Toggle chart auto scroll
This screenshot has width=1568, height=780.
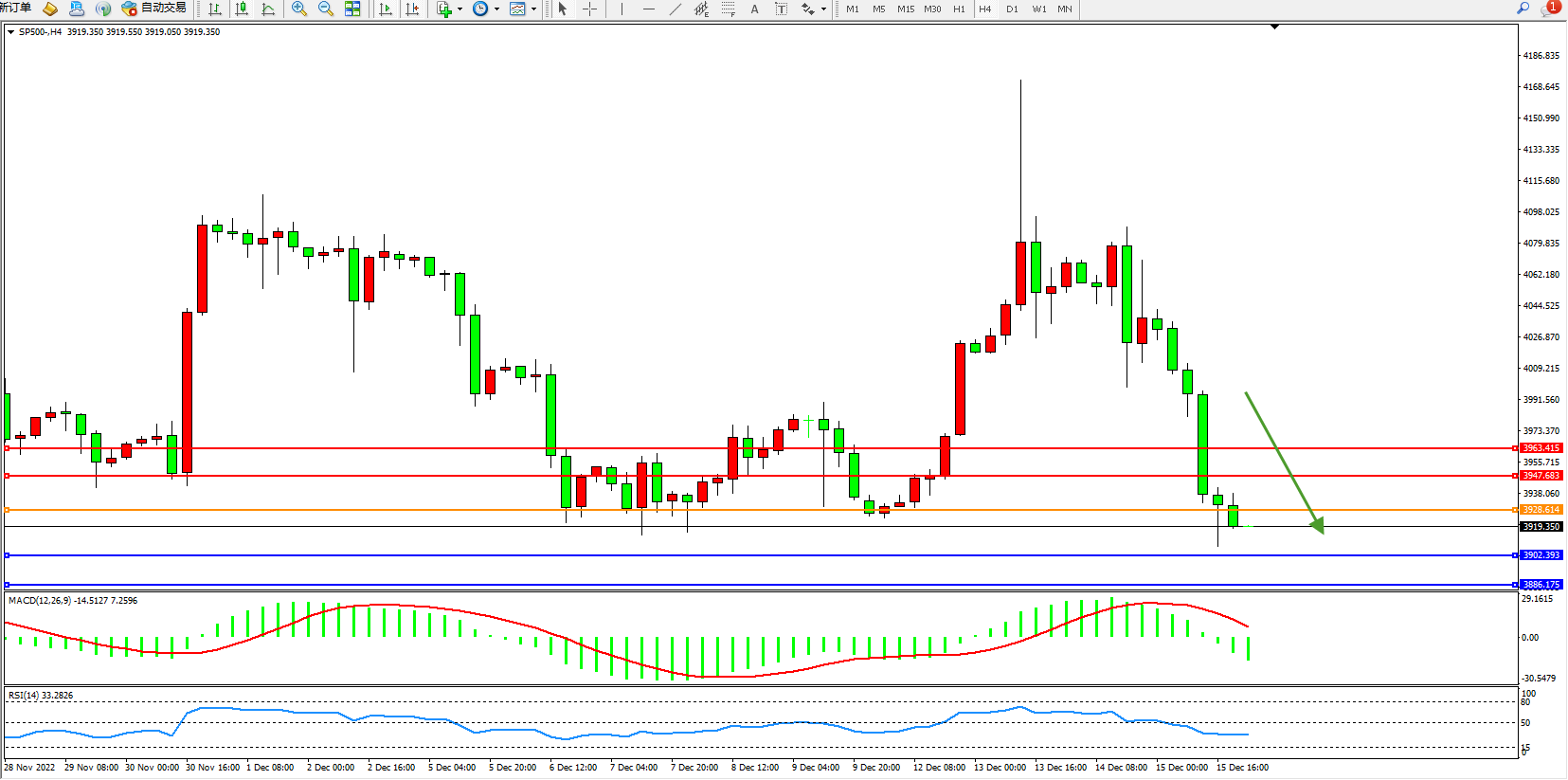(386, 9)
